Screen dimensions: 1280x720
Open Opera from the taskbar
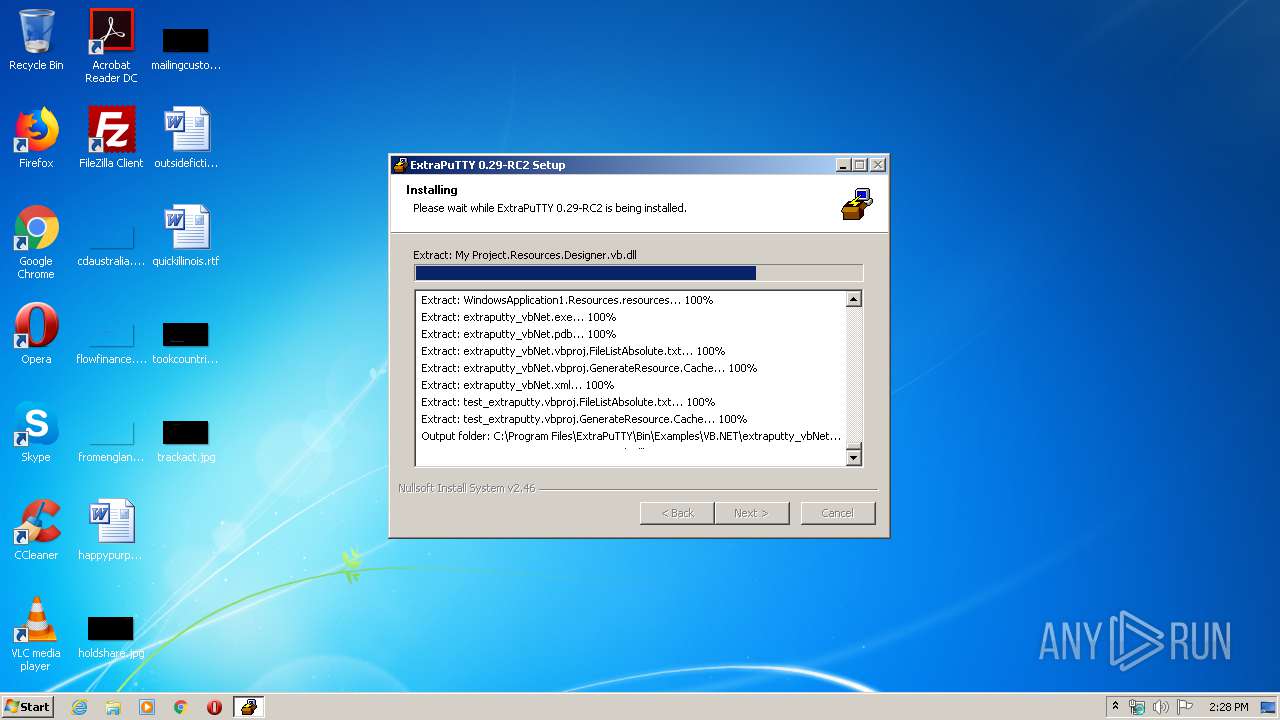point(214,707)
